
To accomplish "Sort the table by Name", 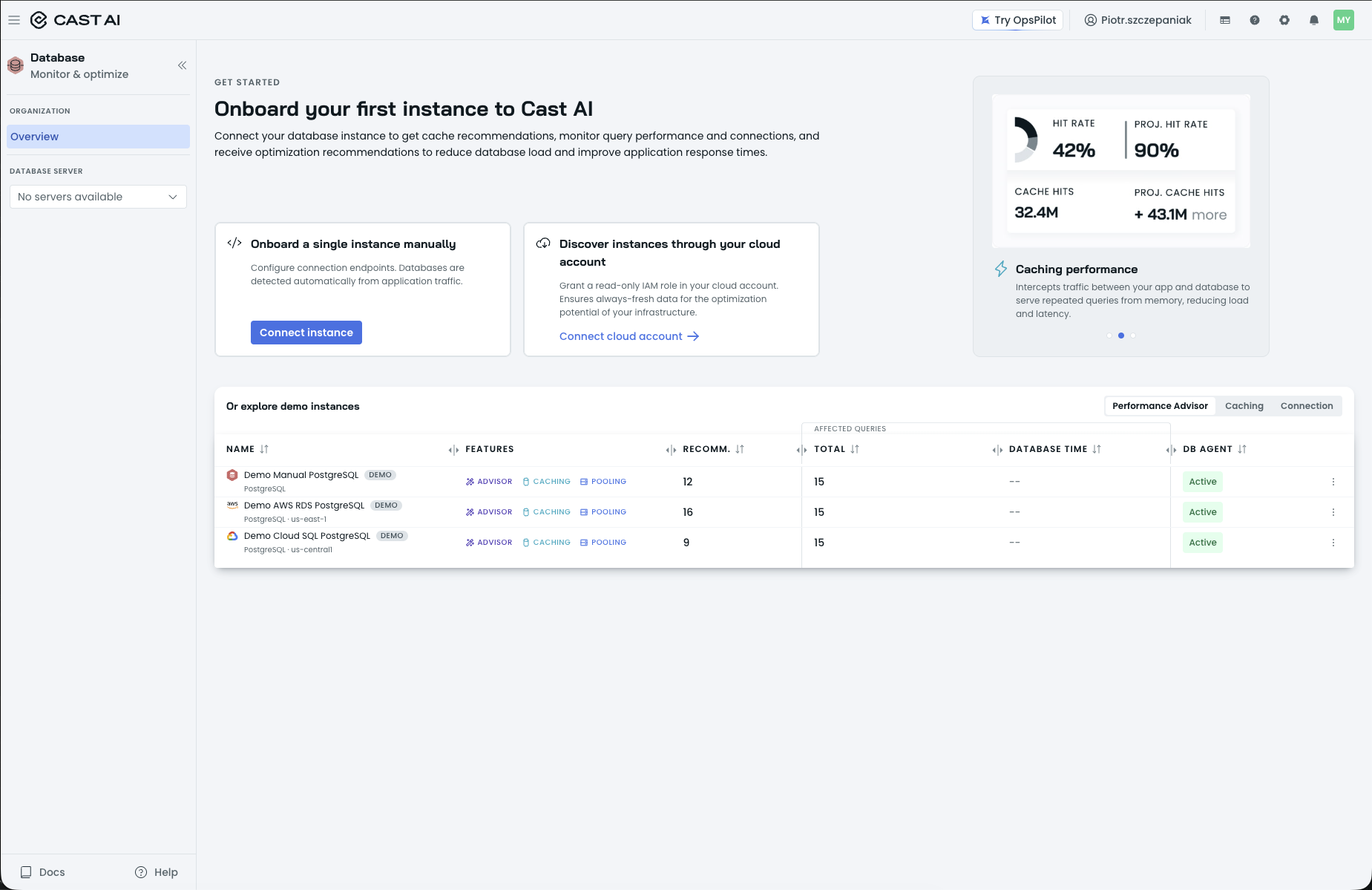I will (x=264, y=449).
